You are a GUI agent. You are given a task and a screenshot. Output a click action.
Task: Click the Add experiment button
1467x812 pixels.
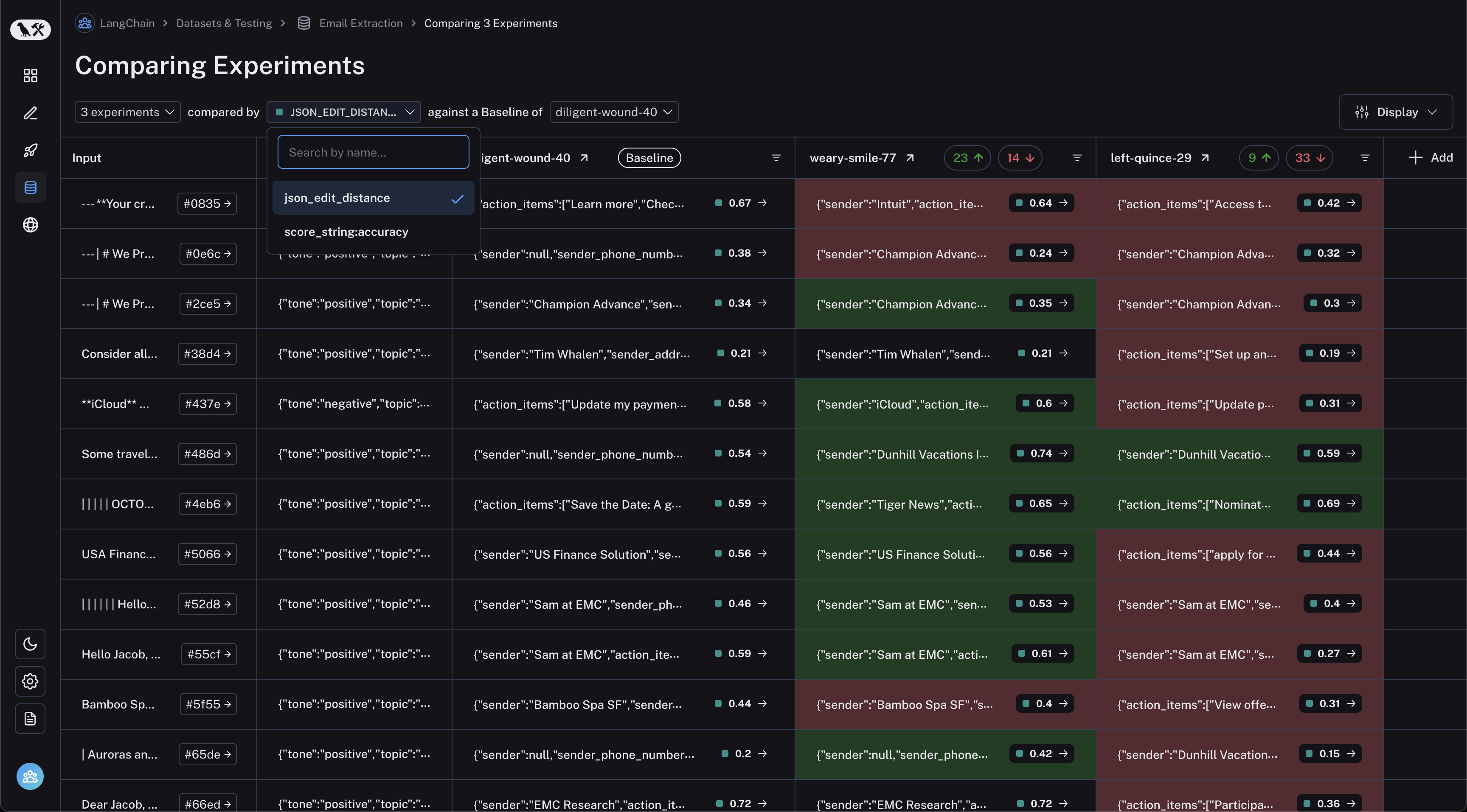click(1430, 158)
